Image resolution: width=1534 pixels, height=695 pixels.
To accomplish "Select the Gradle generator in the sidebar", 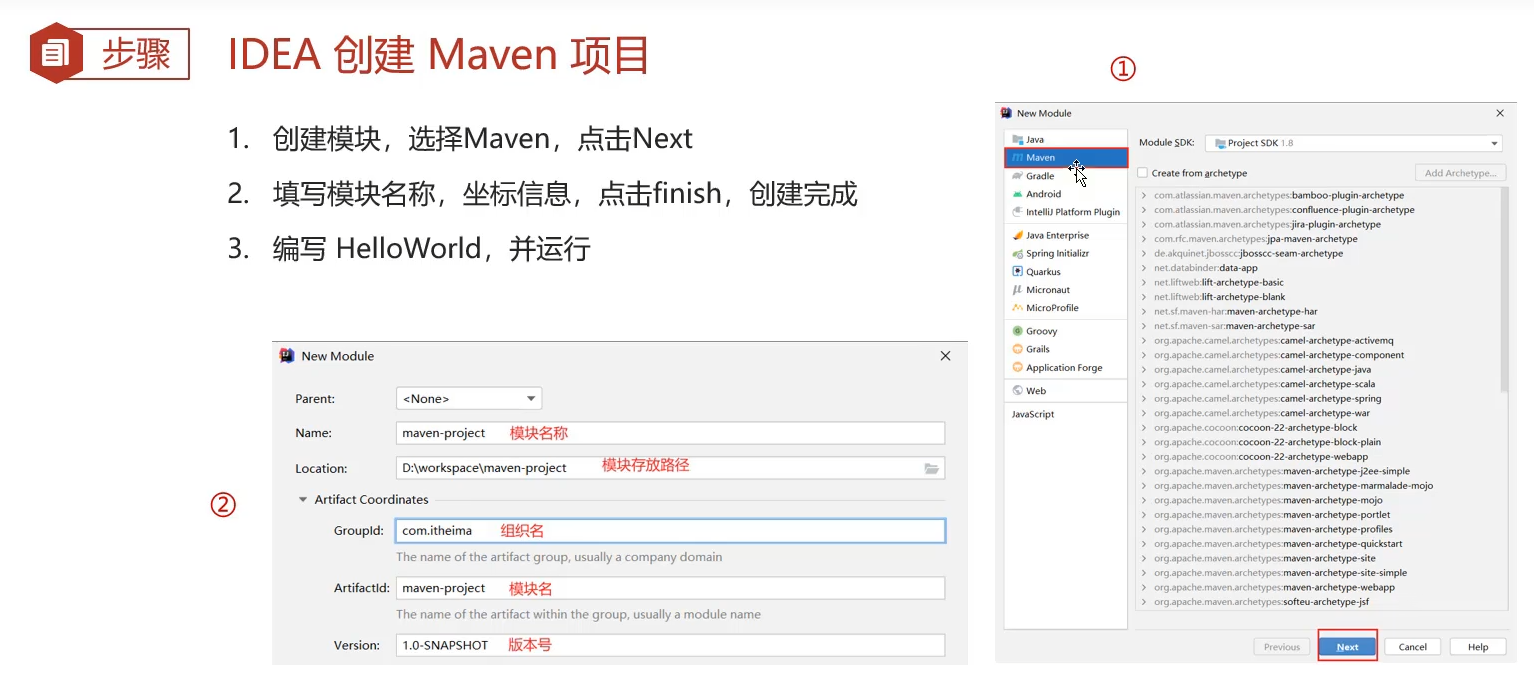I will point(1045,175).
